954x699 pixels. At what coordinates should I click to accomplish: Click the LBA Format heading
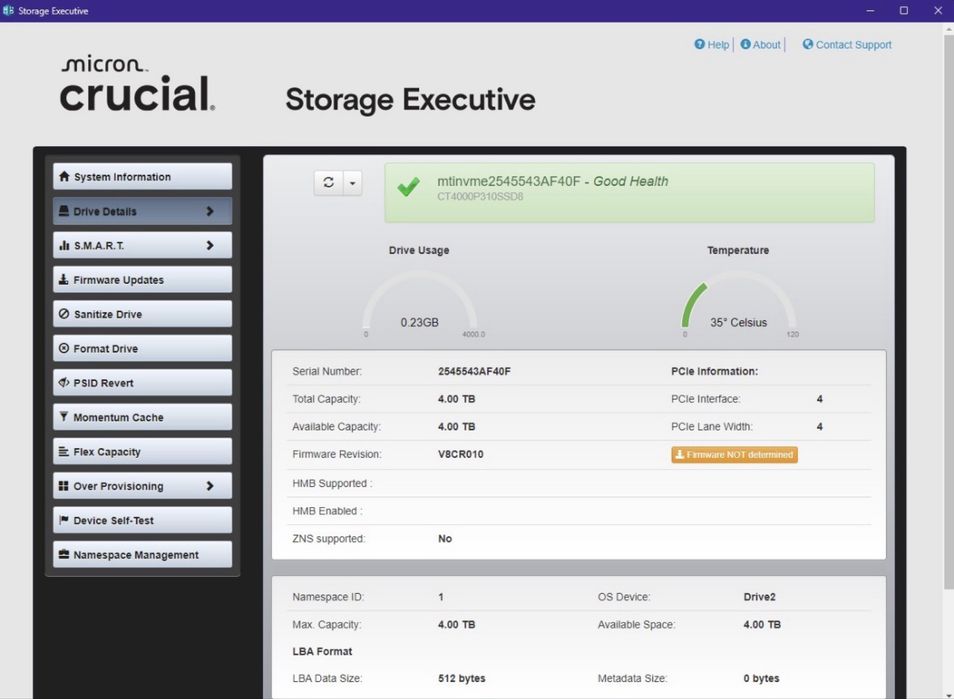(x=322, y=651)
